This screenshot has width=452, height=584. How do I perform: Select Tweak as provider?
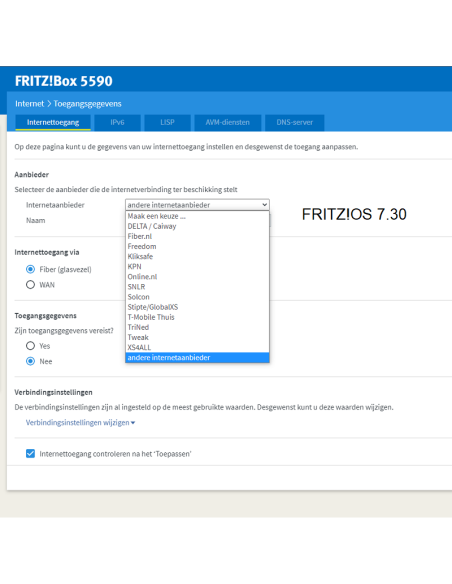[x=197, y=337]
